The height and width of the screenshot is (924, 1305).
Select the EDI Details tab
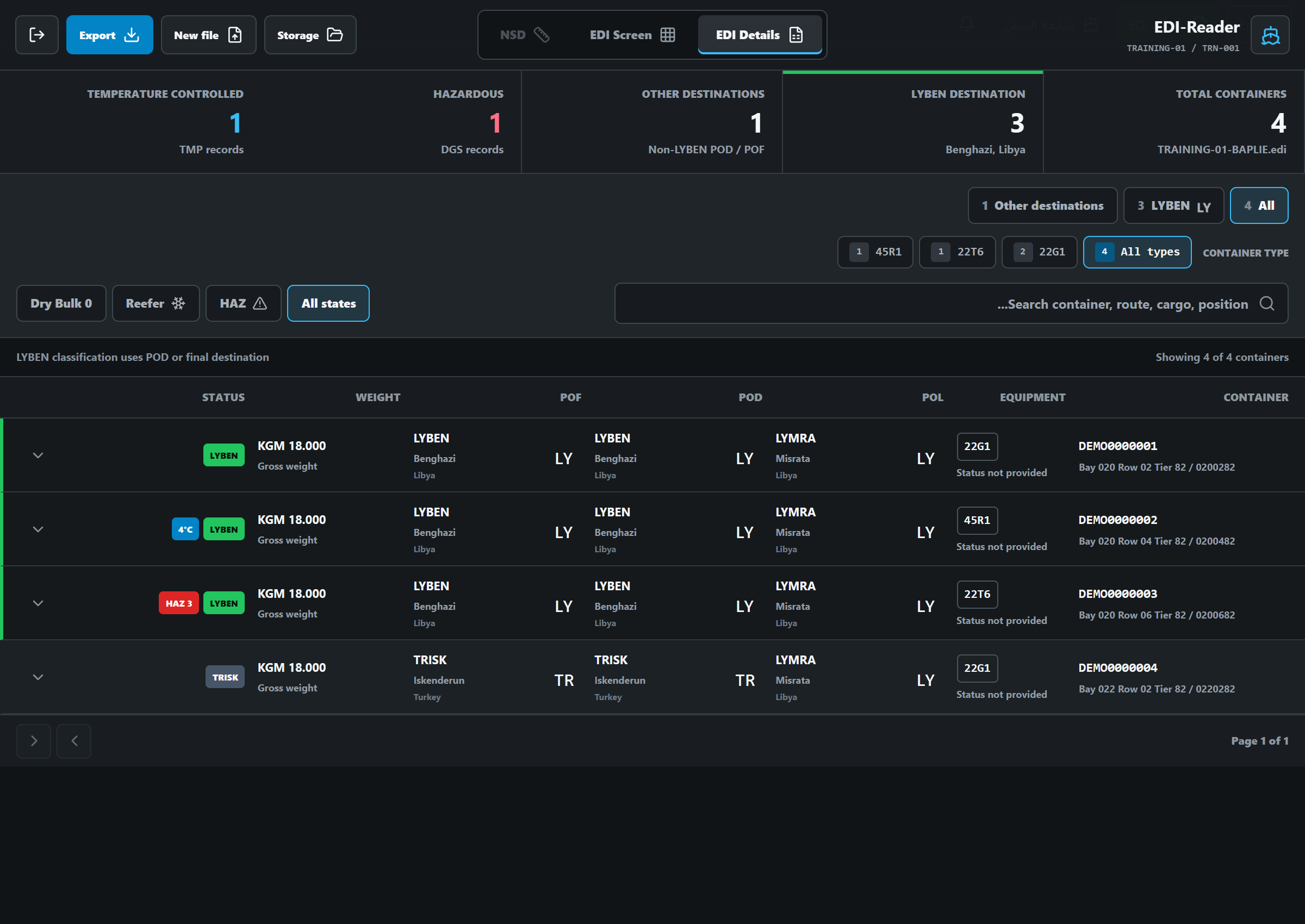coord(760,35)
